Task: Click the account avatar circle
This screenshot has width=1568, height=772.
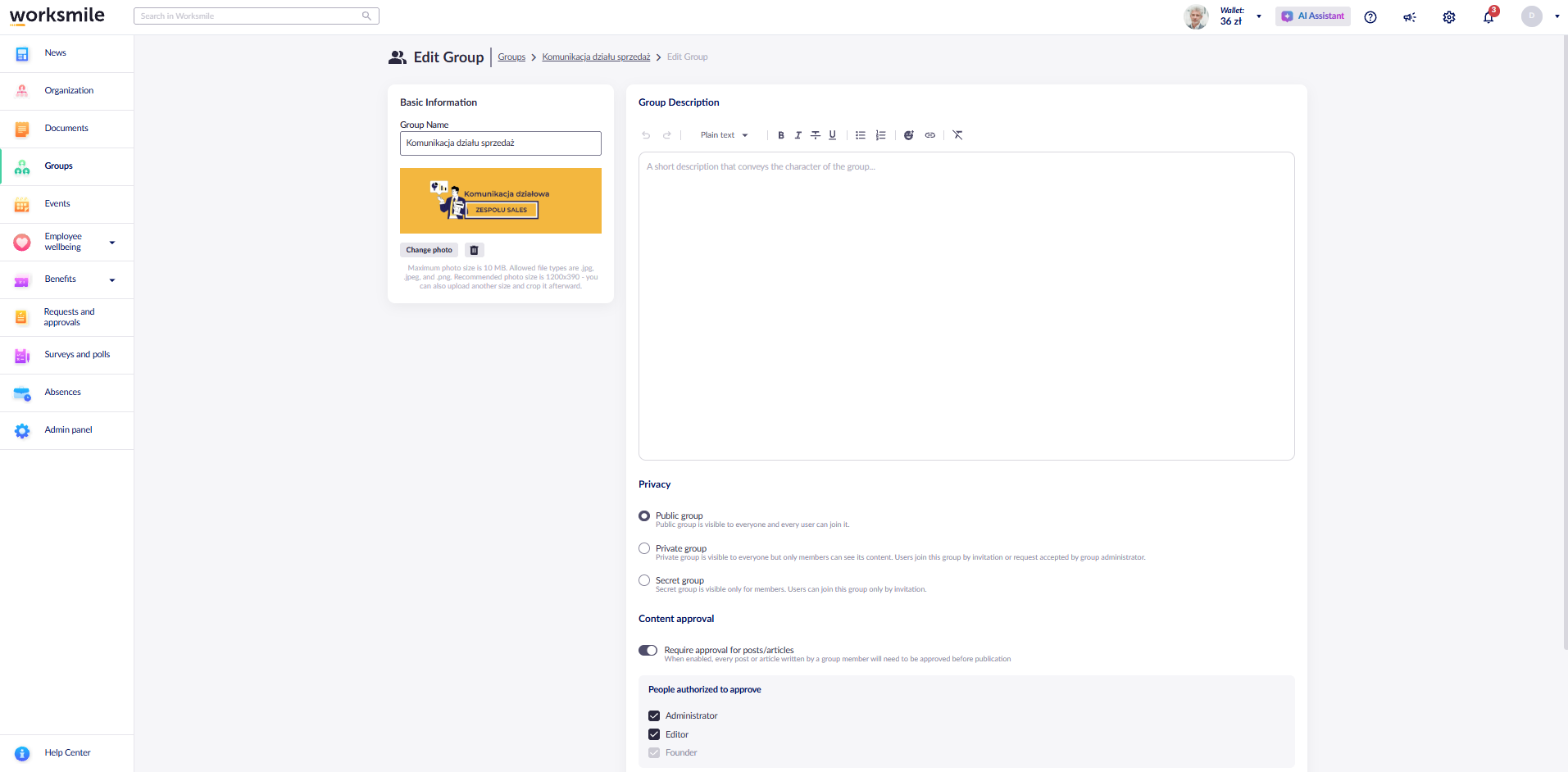Action: click(x=1532, y=16)
